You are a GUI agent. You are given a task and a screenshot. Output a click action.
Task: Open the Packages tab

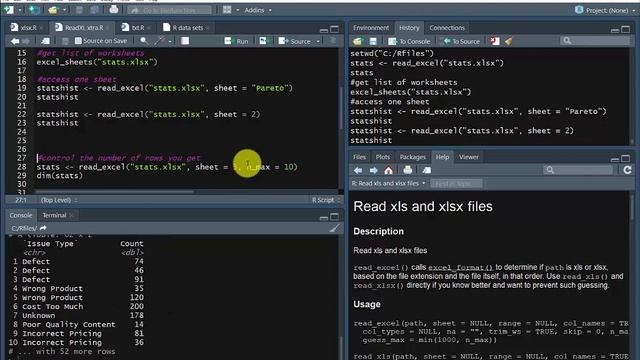[412, 157]
